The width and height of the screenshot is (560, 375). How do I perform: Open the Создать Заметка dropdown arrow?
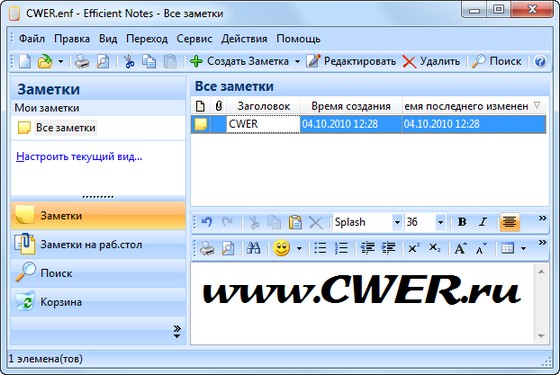click(297, 61)
